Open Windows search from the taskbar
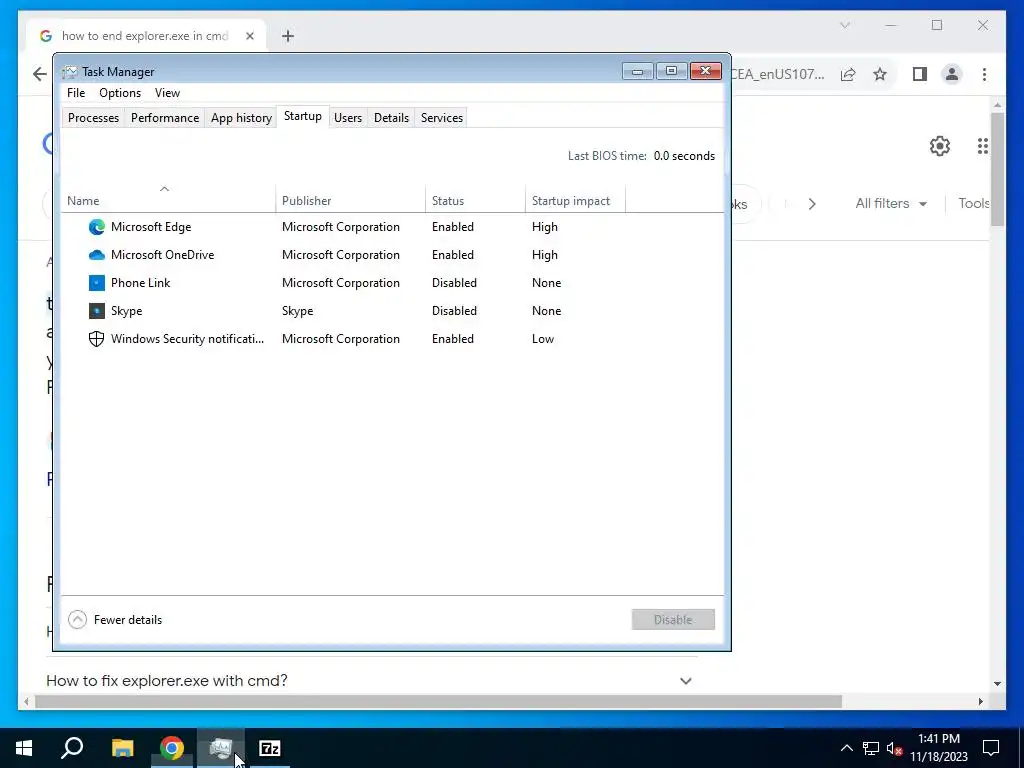Image resolution: width=1024 pixels, height=768 pixels. coord(72,748)
